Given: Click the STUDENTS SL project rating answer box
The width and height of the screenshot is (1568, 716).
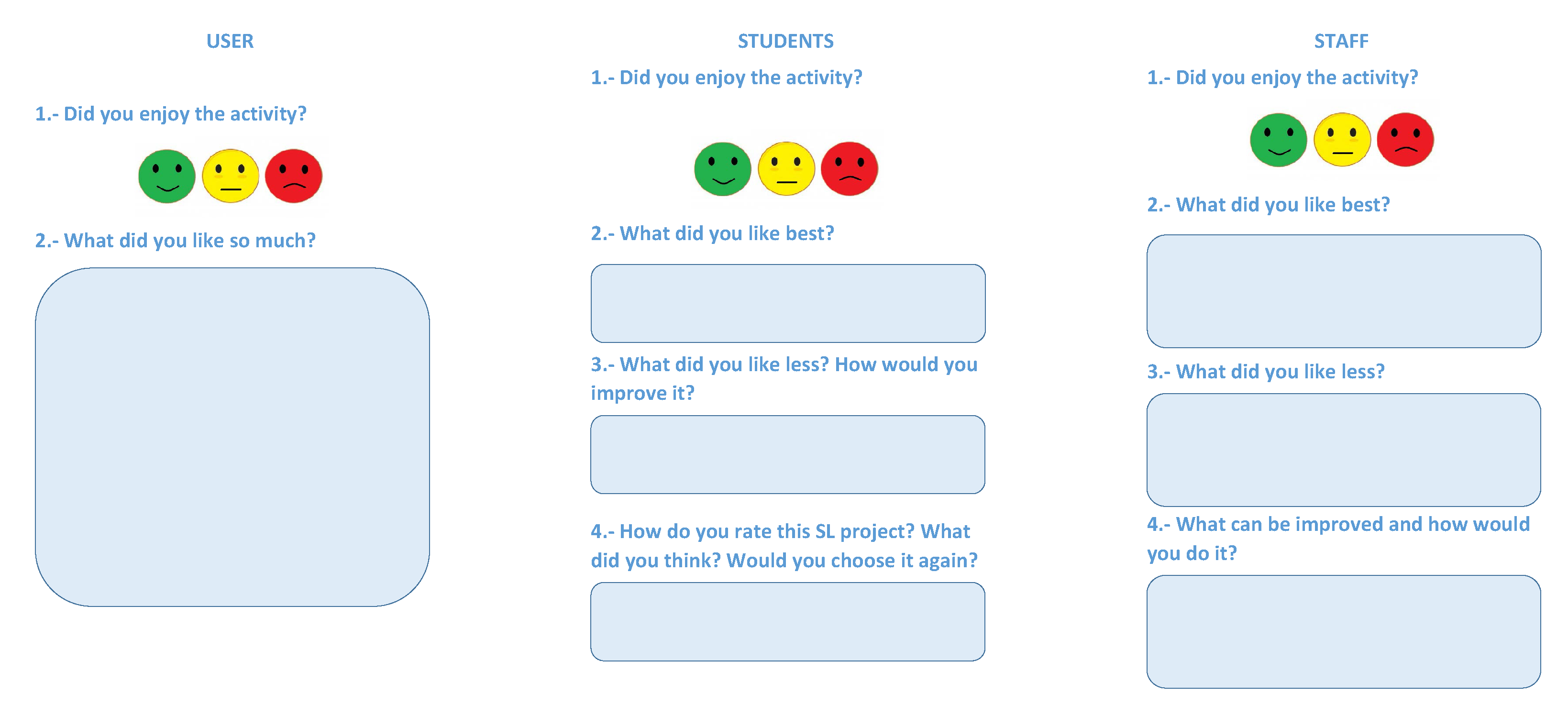Looking at the screenshot, I should [x=788, y=622].
